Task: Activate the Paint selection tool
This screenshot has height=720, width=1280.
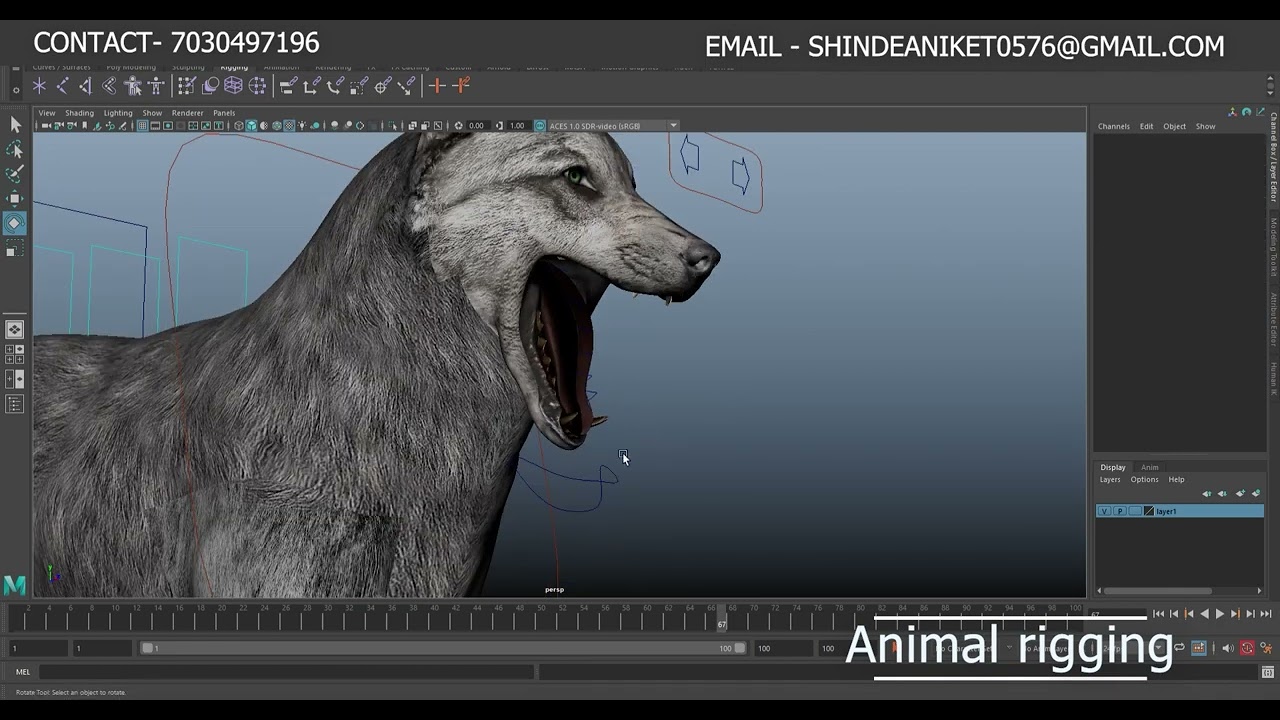Action: [x=15, y=174]
